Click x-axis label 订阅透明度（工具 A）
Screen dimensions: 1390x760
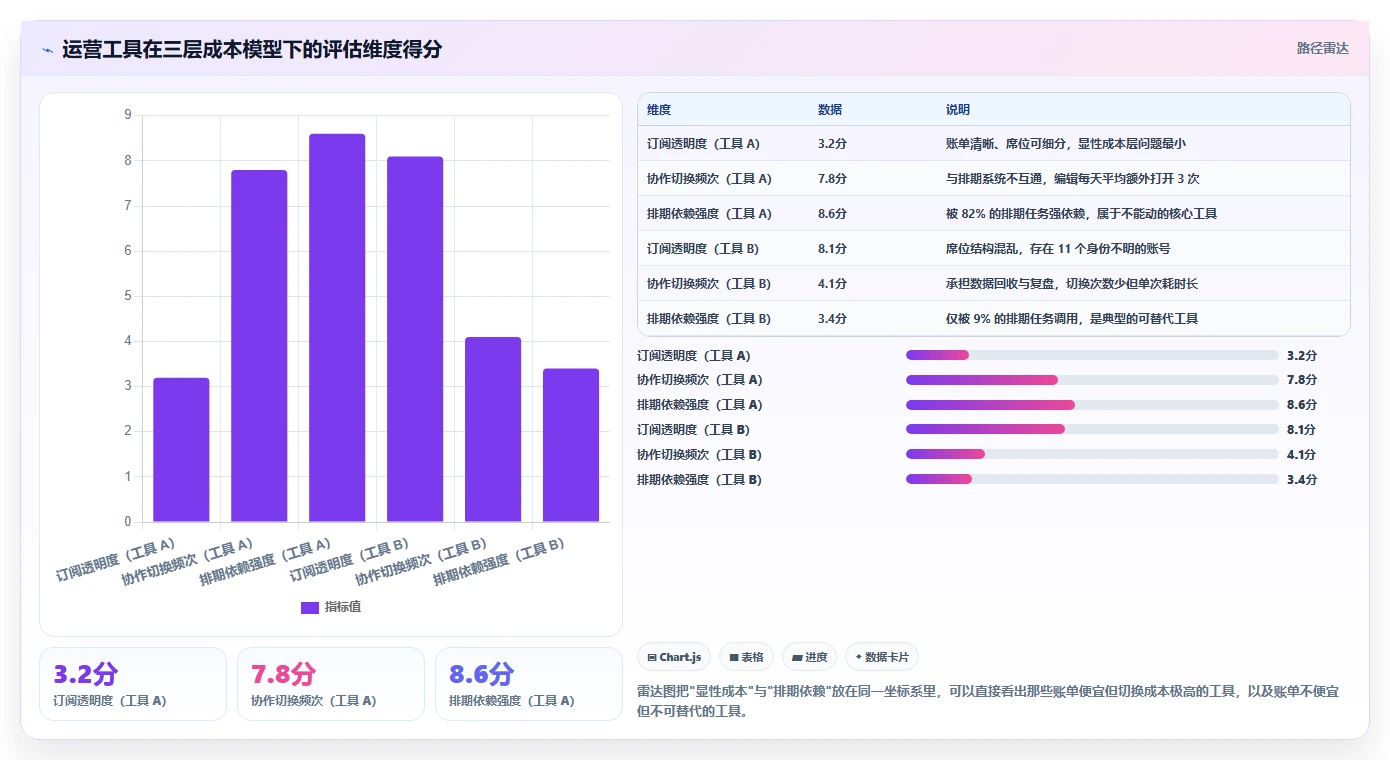(115, 560)
